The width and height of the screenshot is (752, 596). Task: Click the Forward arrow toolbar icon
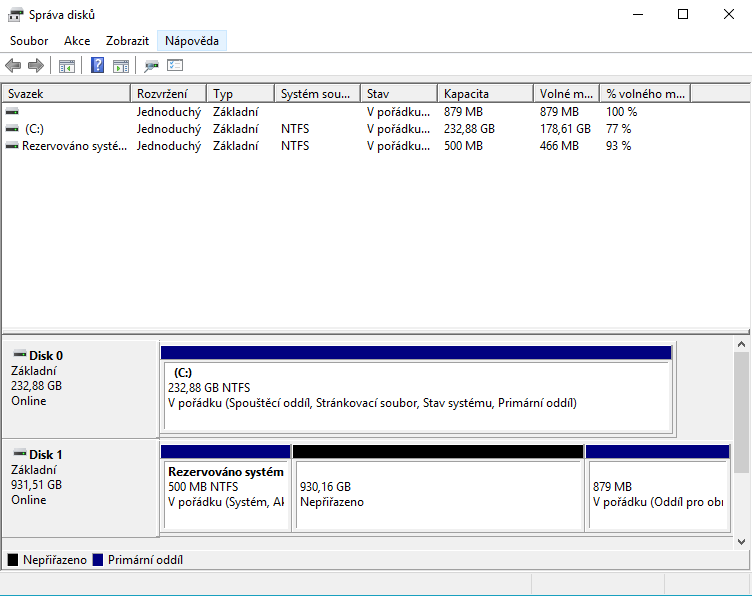36,65
